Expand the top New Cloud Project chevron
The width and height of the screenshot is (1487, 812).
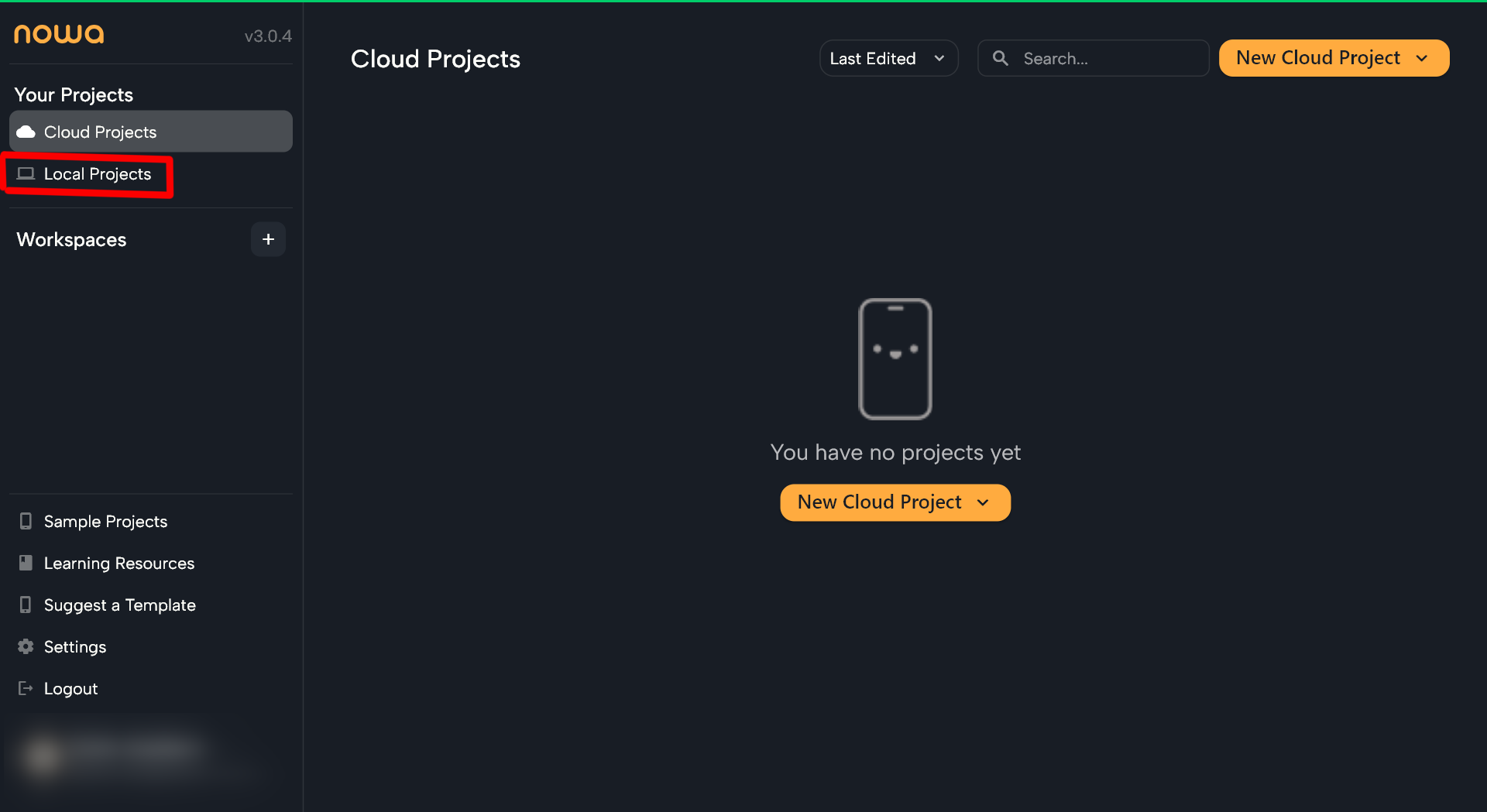[1422, 59]
